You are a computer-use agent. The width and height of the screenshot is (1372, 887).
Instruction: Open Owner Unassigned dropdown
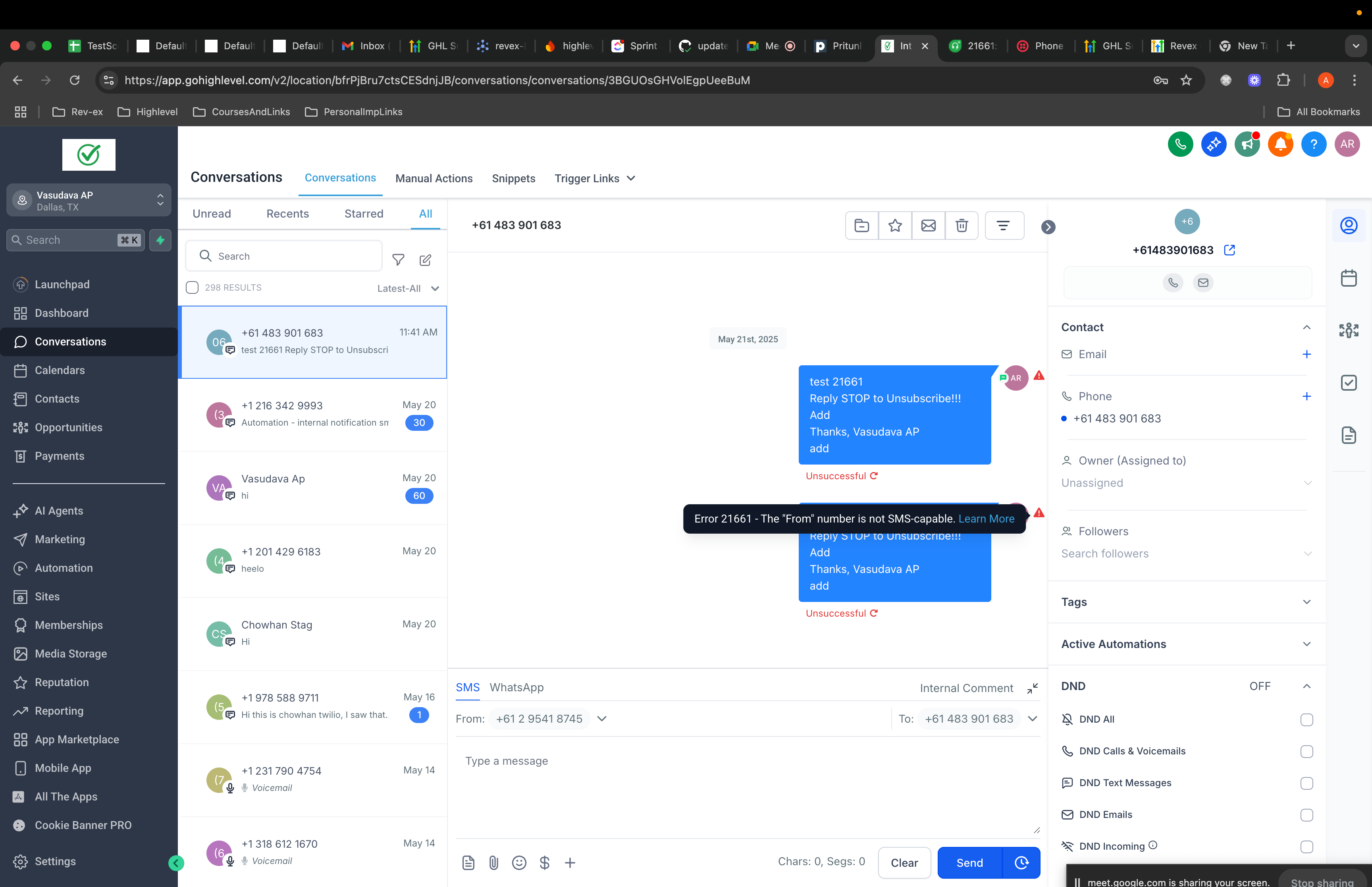click(x=1186, y=483)
